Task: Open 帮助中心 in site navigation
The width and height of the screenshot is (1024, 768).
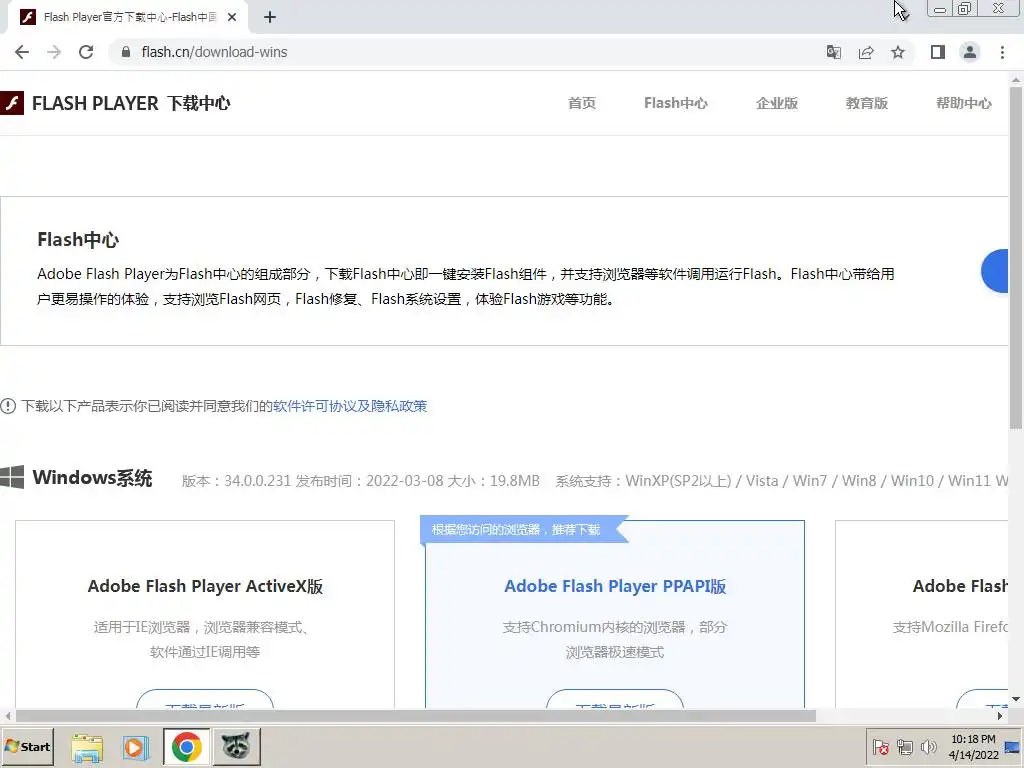Action: coord(964,103)
